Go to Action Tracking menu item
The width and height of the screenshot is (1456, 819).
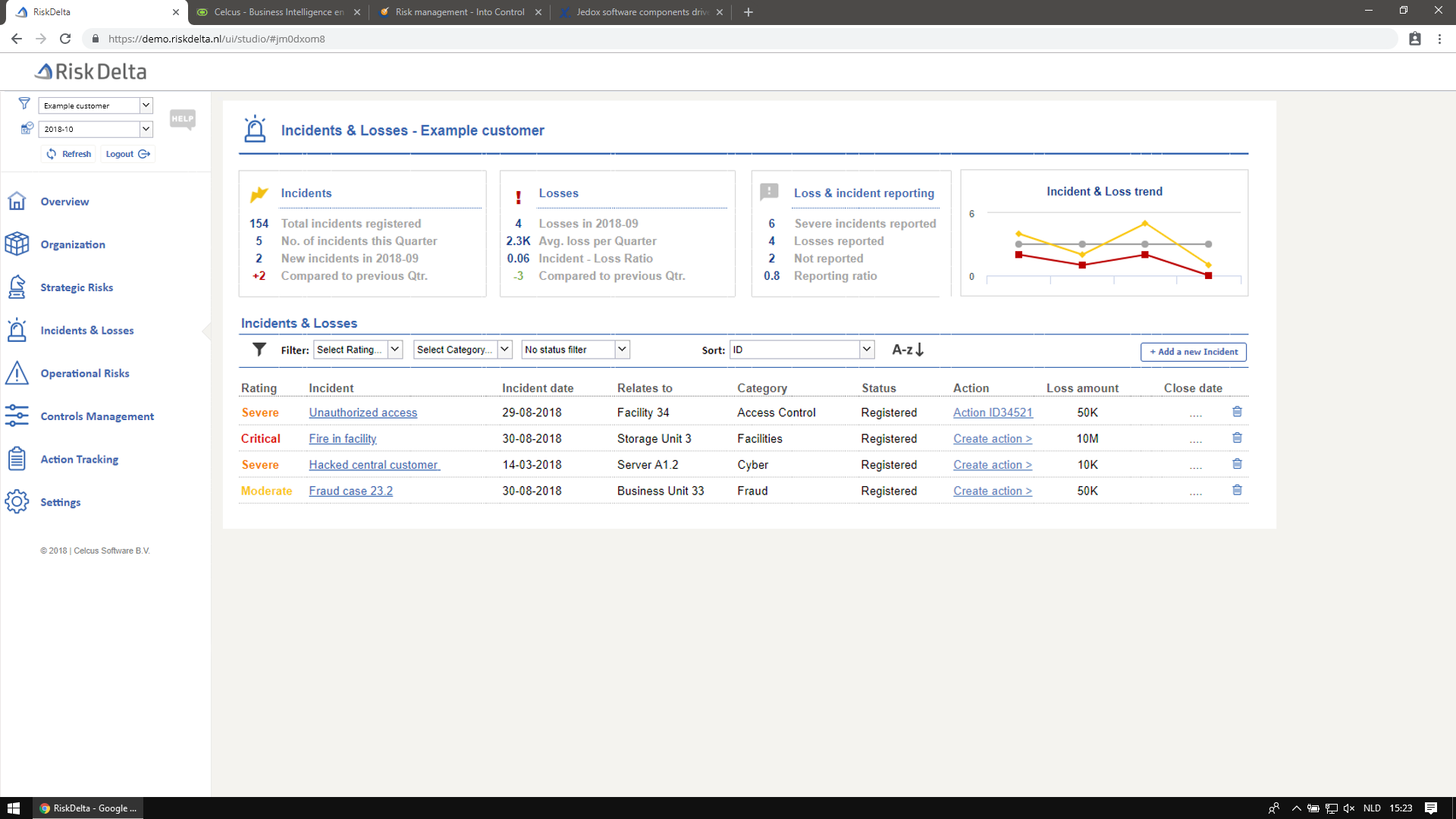click(x=80, y=460)
